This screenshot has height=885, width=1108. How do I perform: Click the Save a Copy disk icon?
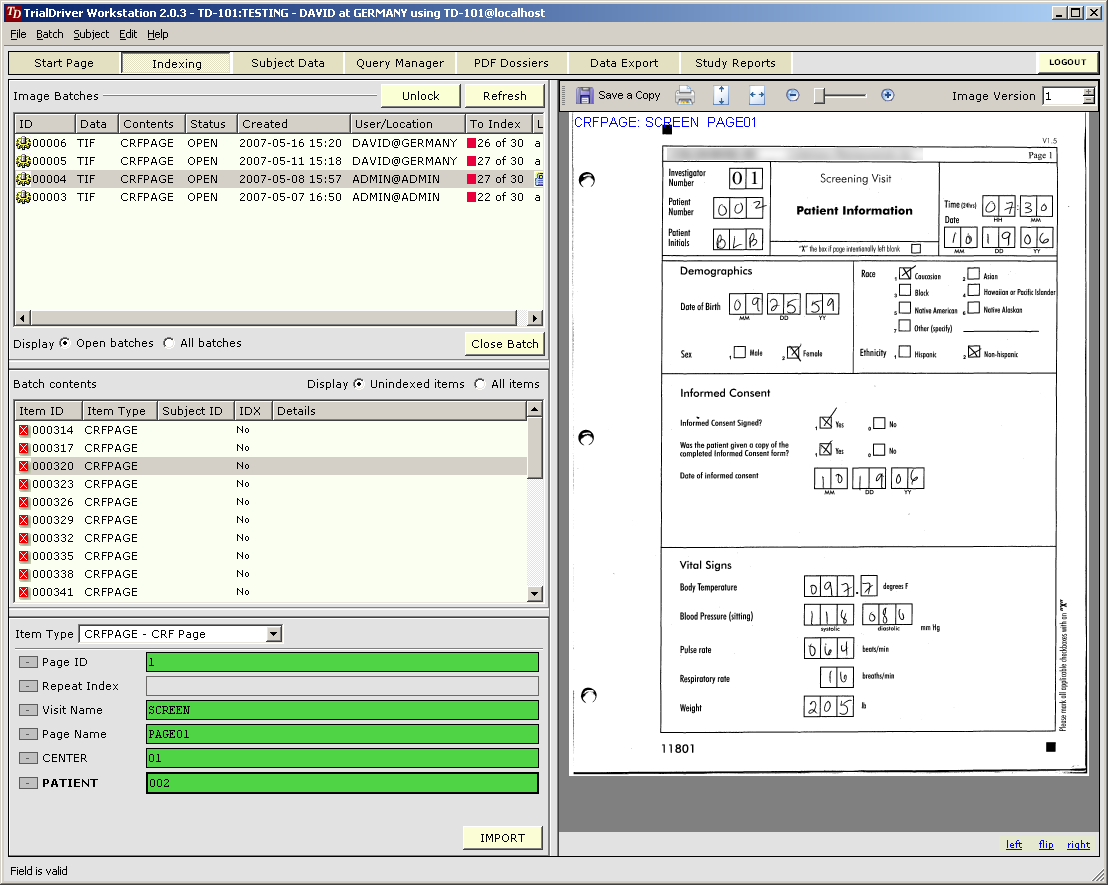[x=585, y=96]
